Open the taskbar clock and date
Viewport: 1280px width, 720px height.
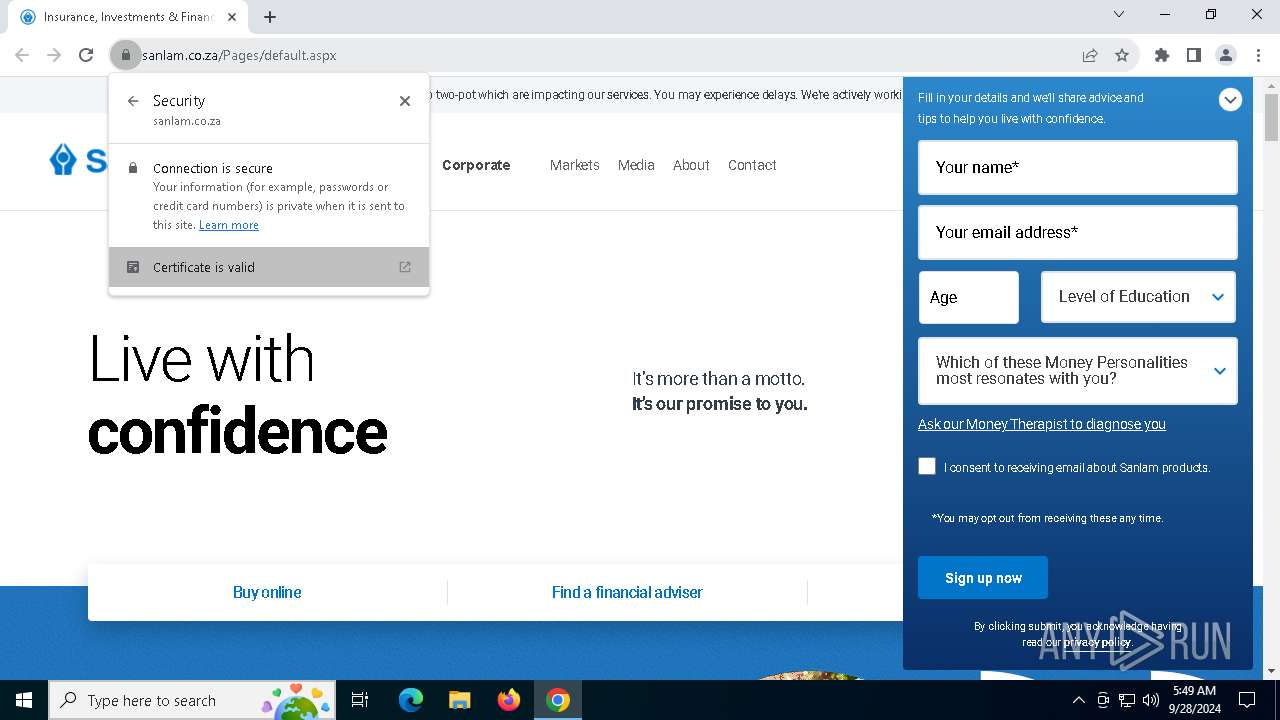tap(1194, 700)
